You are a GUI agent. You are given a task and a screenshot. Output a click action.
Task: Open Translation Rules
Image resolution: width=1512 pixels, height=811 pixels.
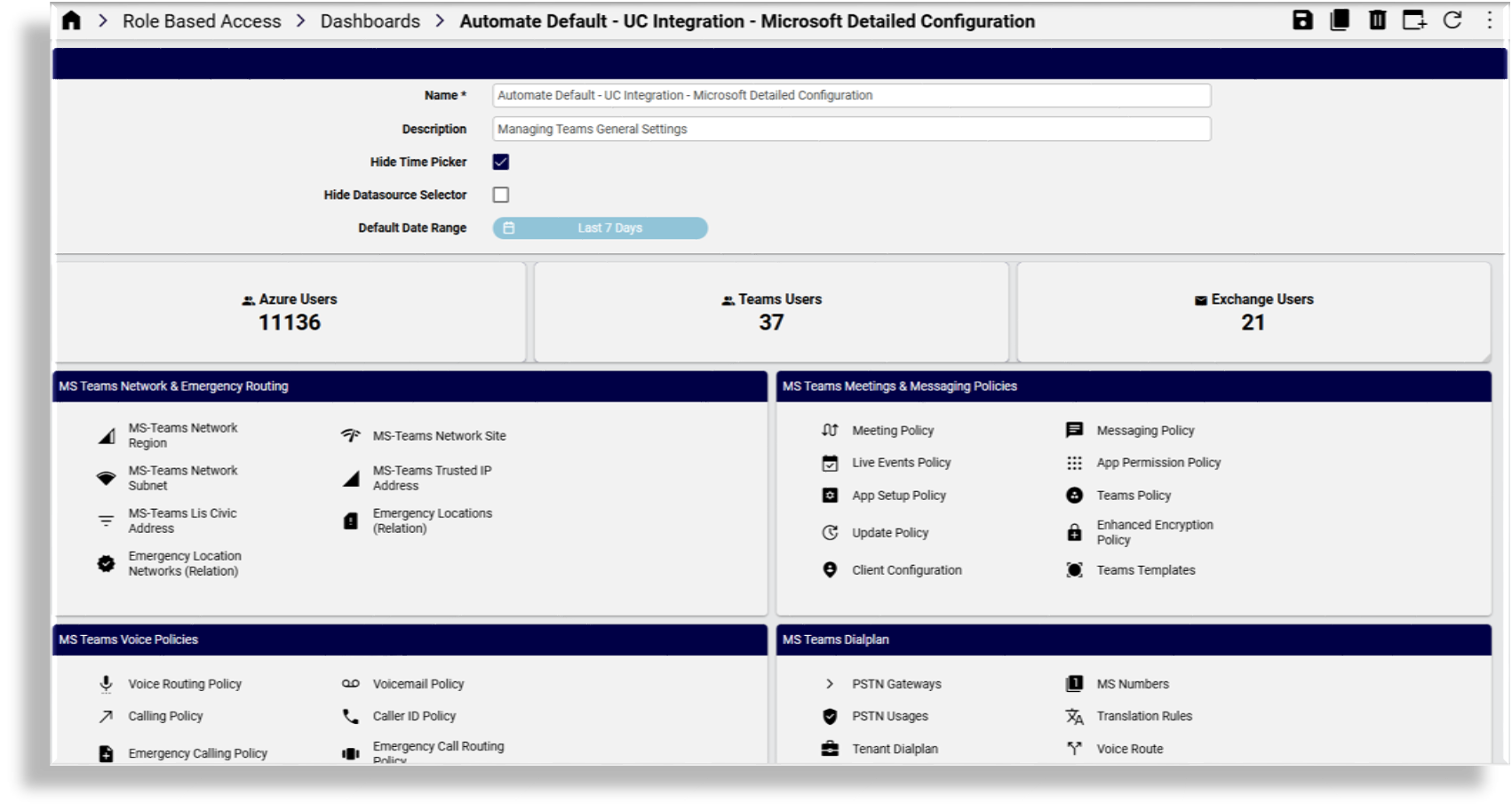(x=1144, y=716)
